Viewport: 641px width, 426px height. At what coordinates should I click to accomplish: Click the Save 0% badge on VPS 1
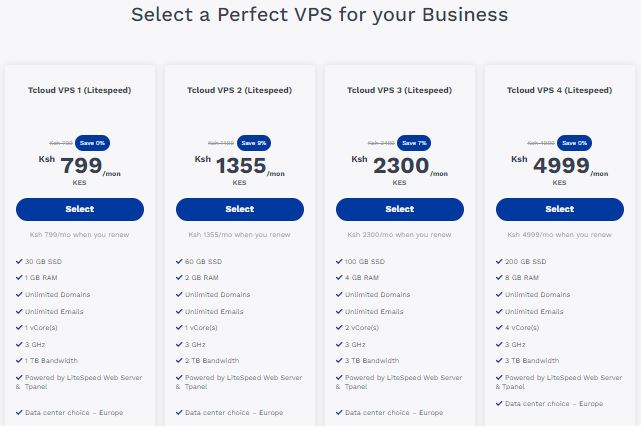click(92, 143)
